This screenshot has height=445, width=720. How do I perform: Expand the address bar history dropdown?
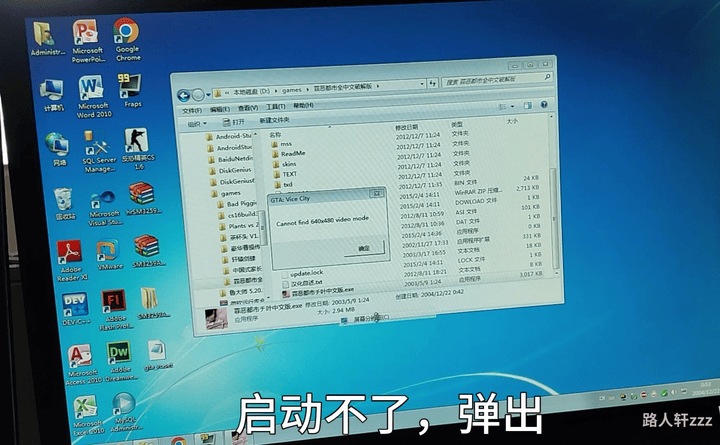click(x=422, y=84)
